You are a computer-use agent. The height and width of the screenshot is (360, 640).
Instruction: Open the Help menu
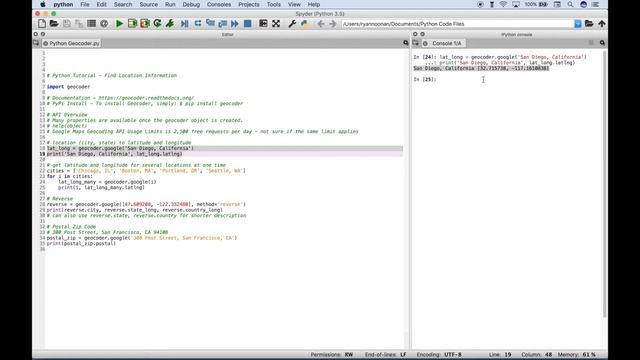(x=313, y=4)
